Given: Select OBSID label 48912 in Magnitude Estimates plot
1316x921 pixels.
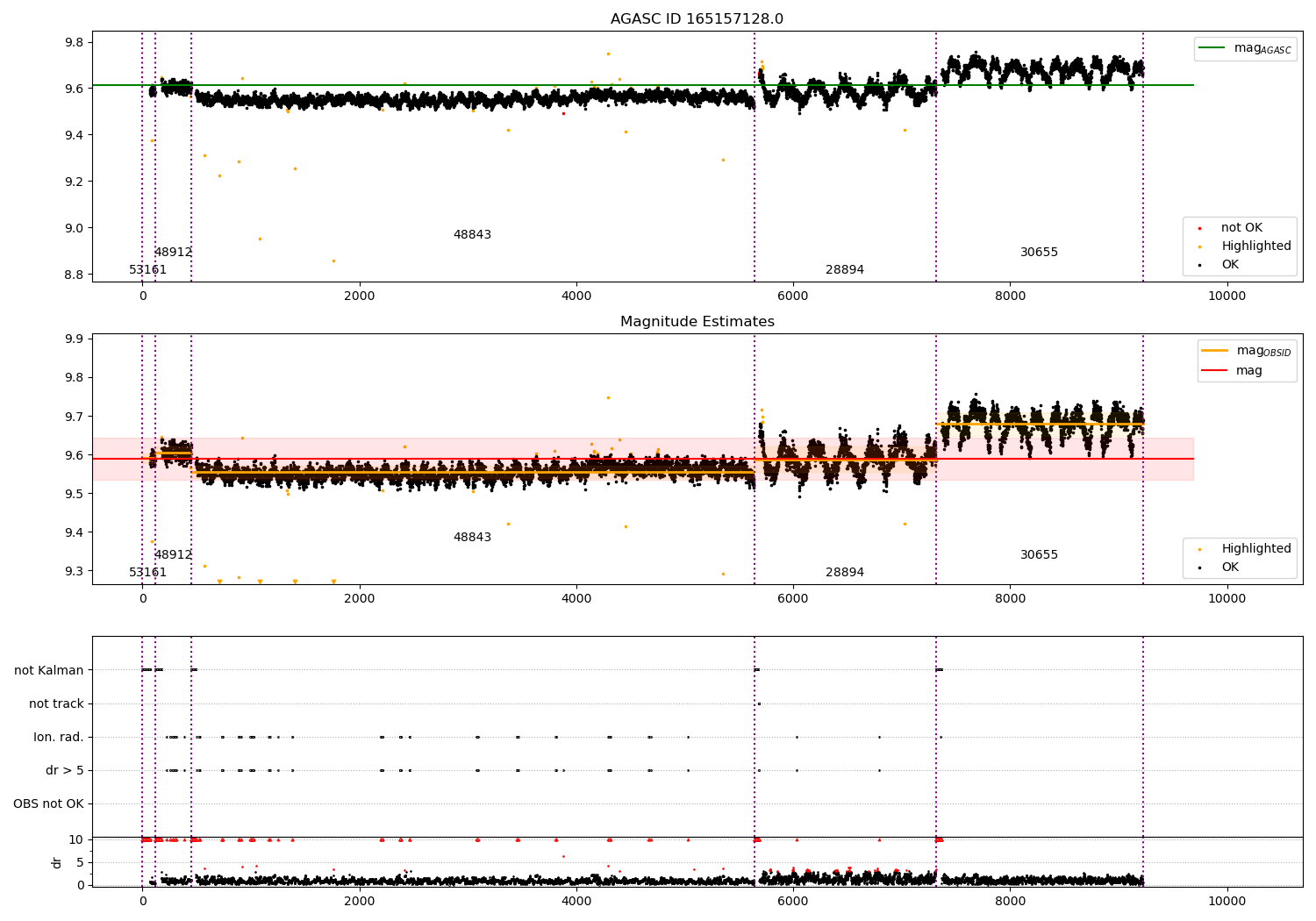Looking at the screenshot, I should coord(173,555).
